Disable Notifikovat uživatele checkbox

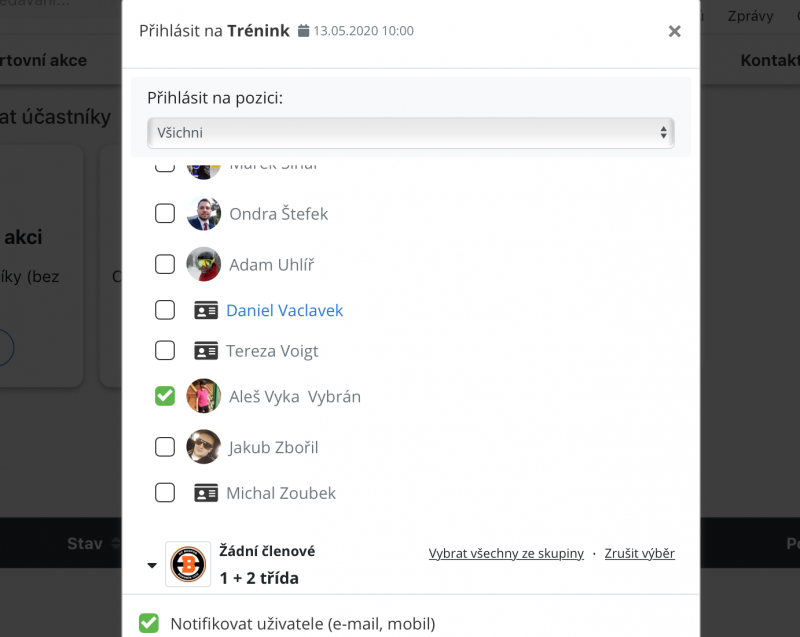point(149,623)
